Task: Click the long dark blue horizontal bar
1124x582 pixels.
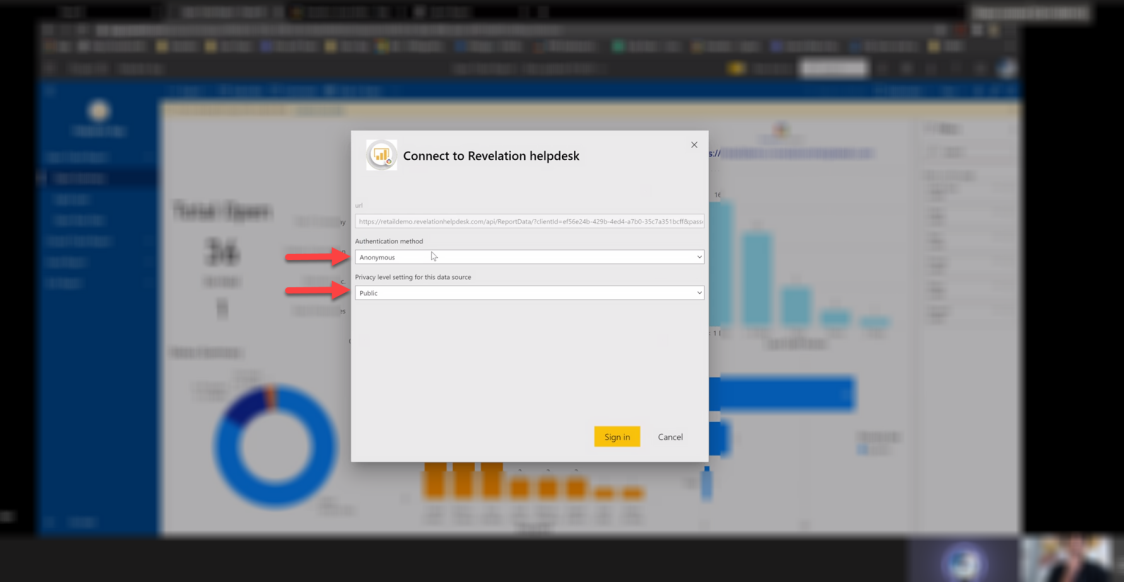Action: pos(782,394)
